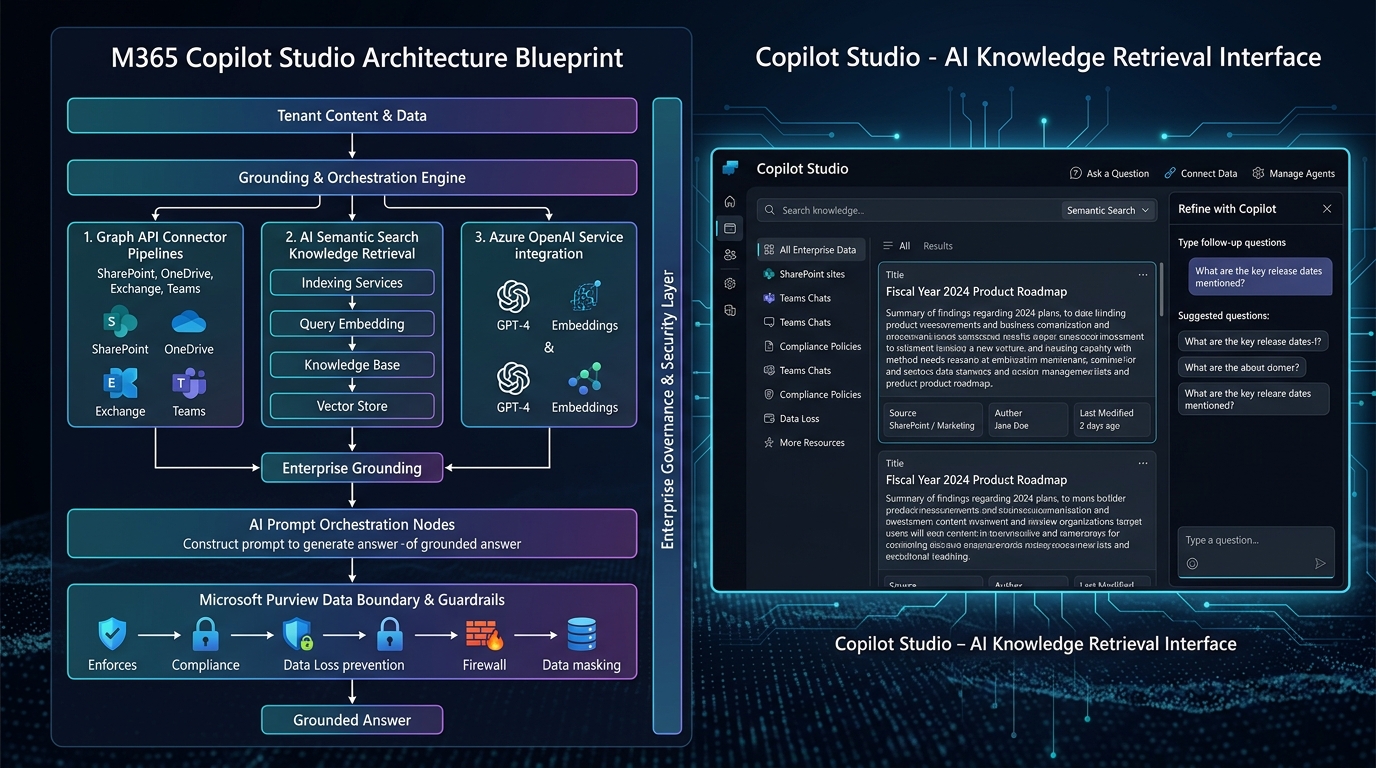
Task: Click the Manage Agents gear icon
Action: pos(1258,173)
